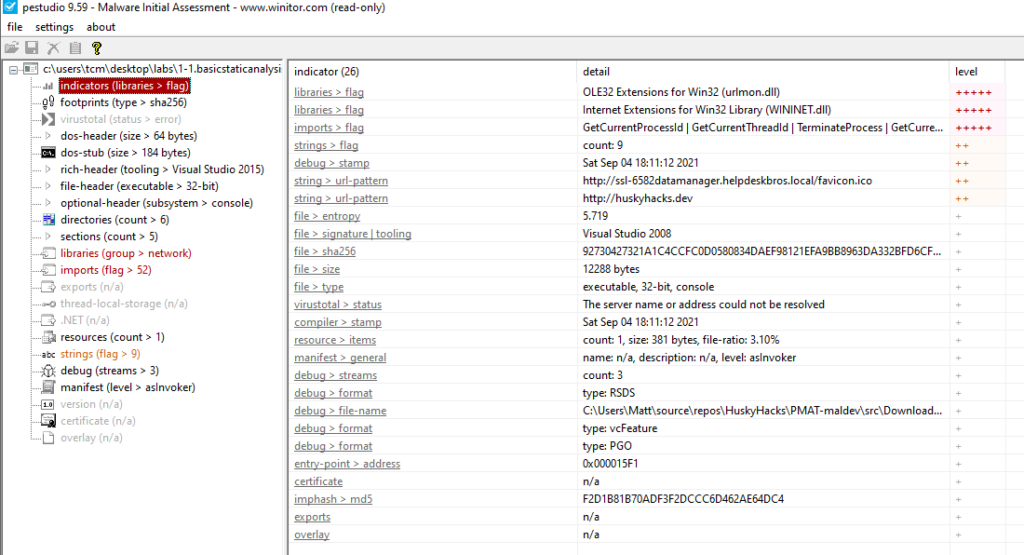The width and height of the screenshot is (1024, 555).
Task: Click the imports > flag indicator link
Action: click(328, 128)
